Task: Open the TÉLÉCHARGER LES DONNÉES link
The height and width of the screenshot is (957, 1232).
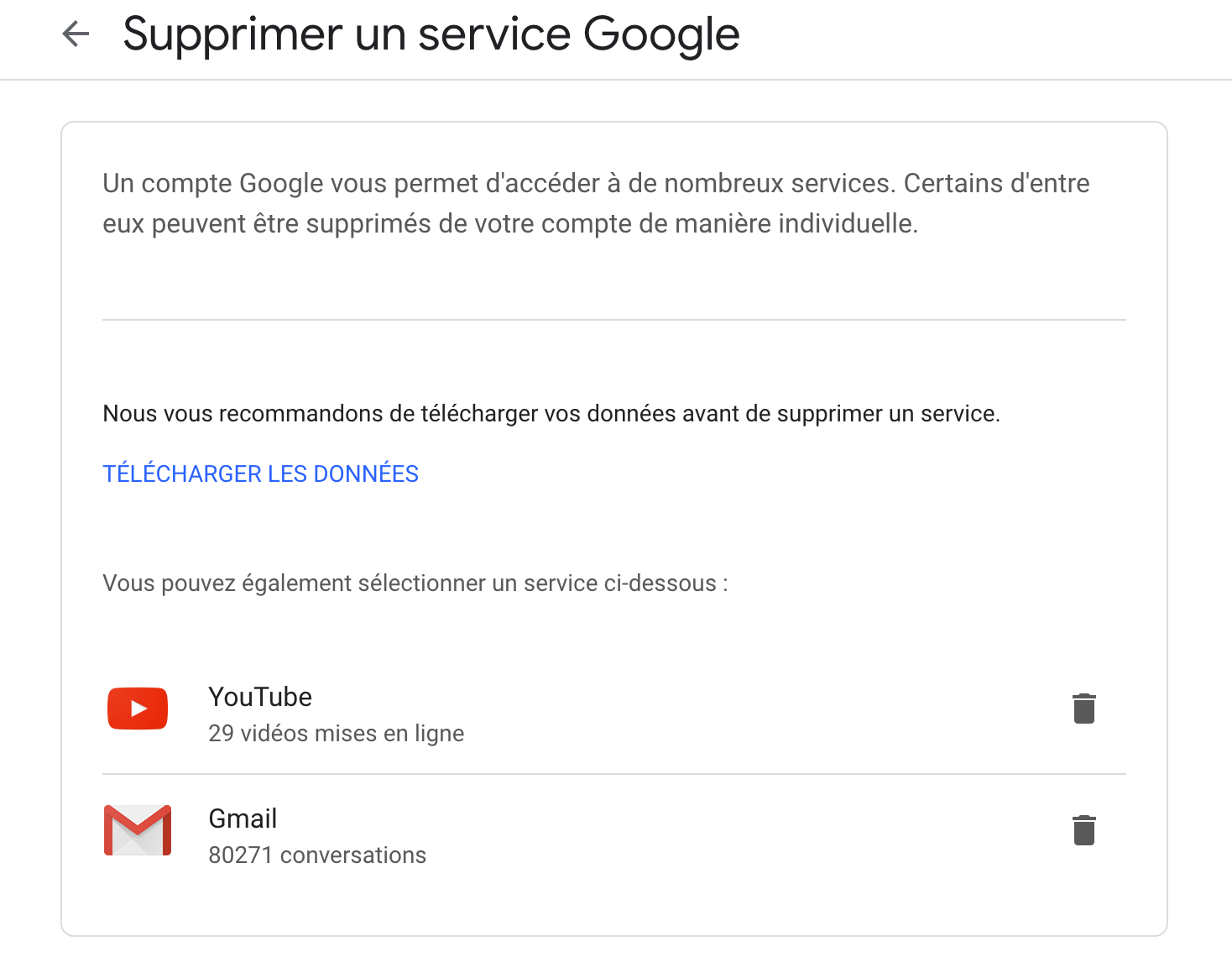Action: [260, 473]
